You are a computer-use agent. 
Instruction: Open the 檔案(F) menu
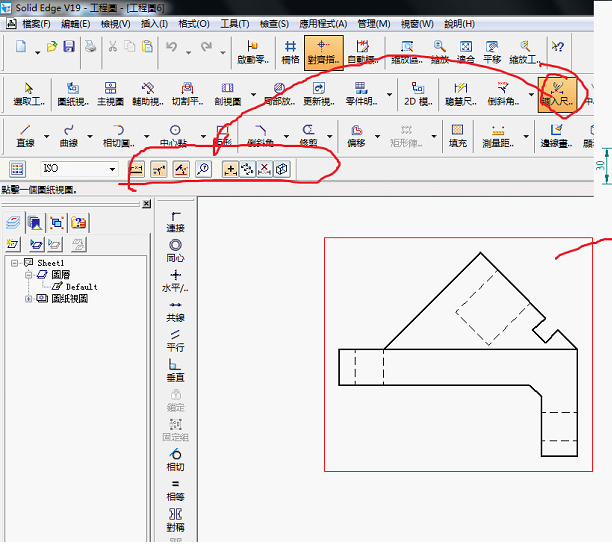[x=36, y=24]
